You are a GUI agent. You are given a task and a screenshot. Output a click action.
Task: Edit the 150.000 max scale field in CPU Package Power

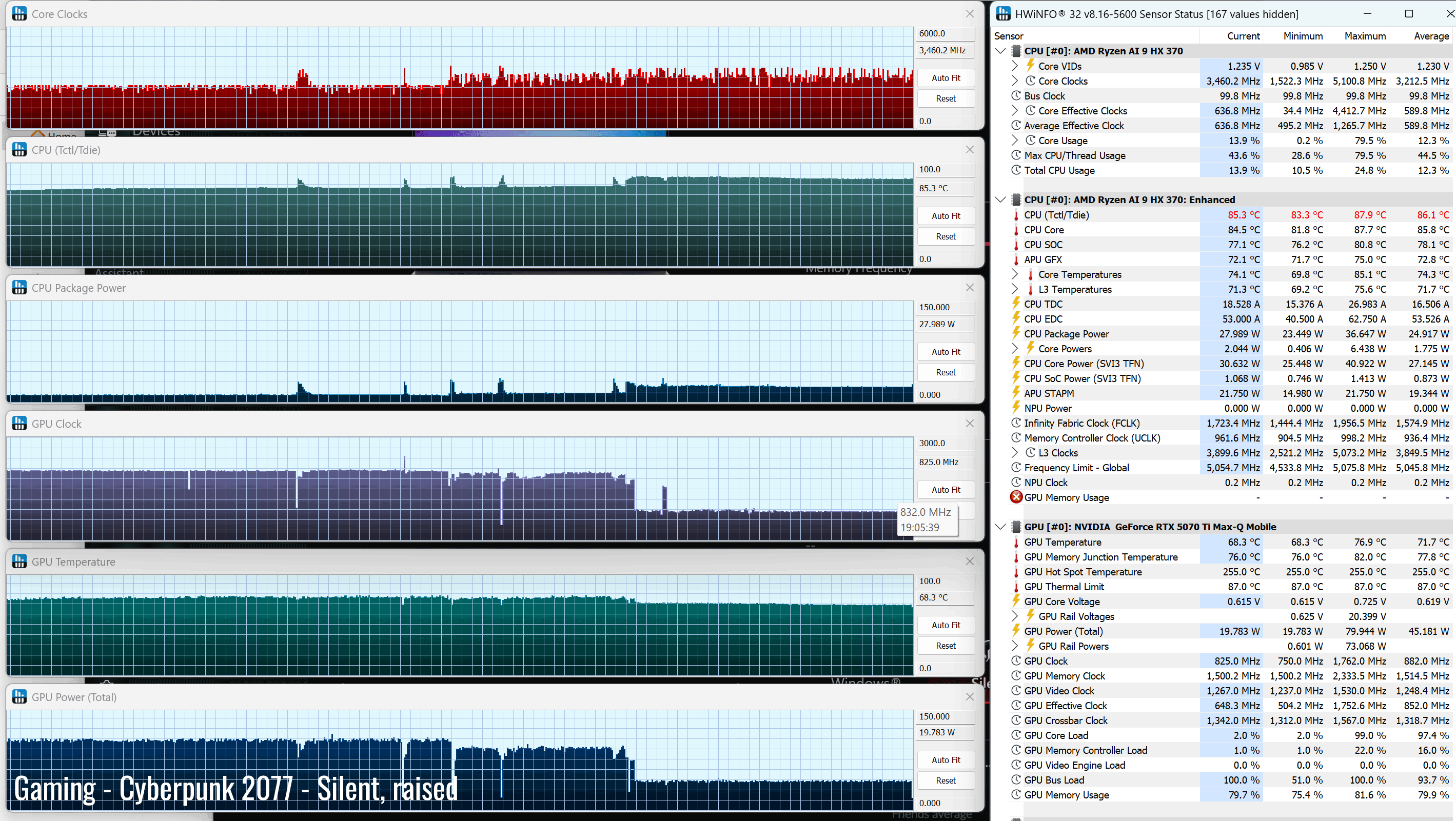[x=946, y=307]
